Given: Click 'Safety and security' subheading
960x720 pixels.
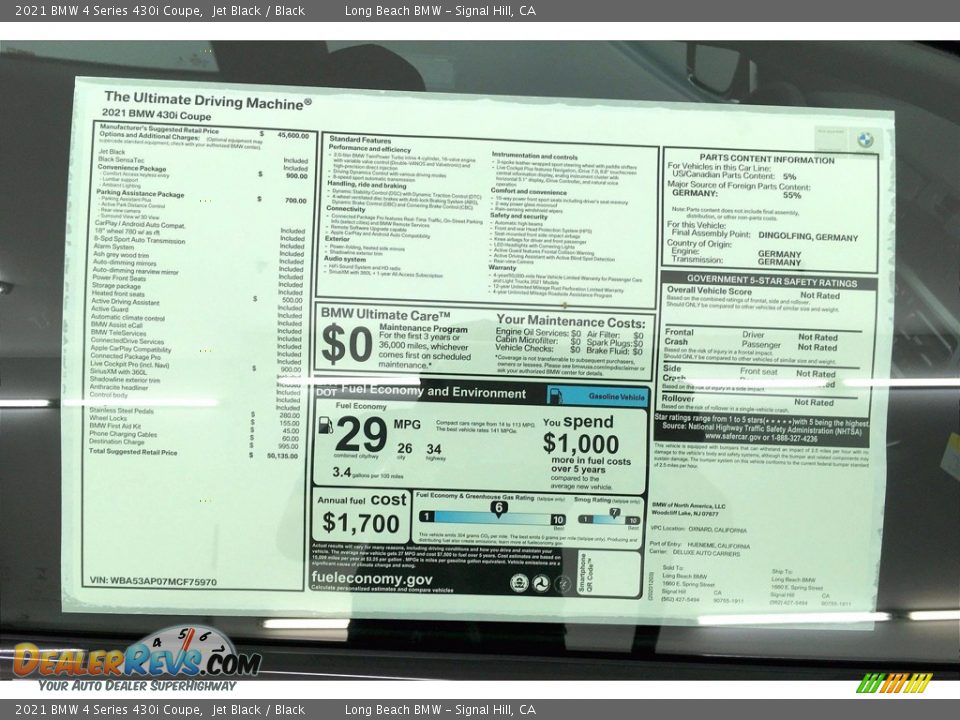Looking at the screenshot, I should (x=519, y=217).
